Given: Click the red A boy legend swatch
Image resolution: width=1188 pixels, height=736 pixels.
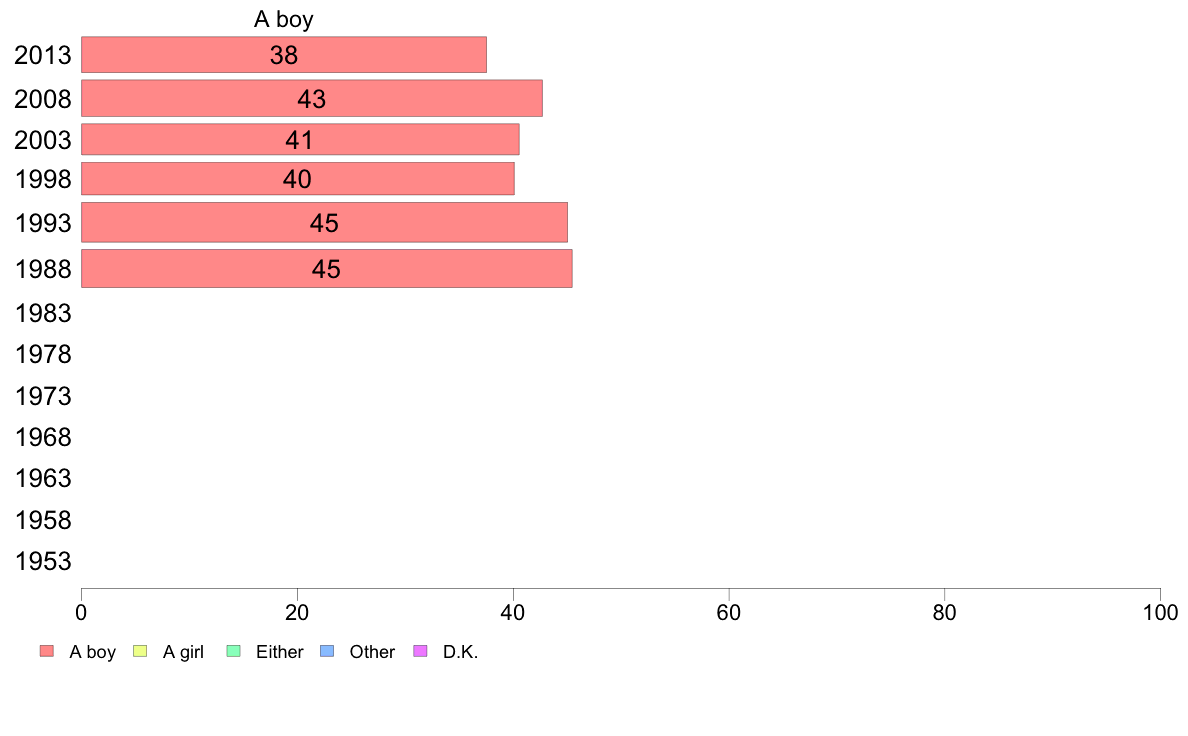Looking at the screenshot, I should (x=46, y=652).
